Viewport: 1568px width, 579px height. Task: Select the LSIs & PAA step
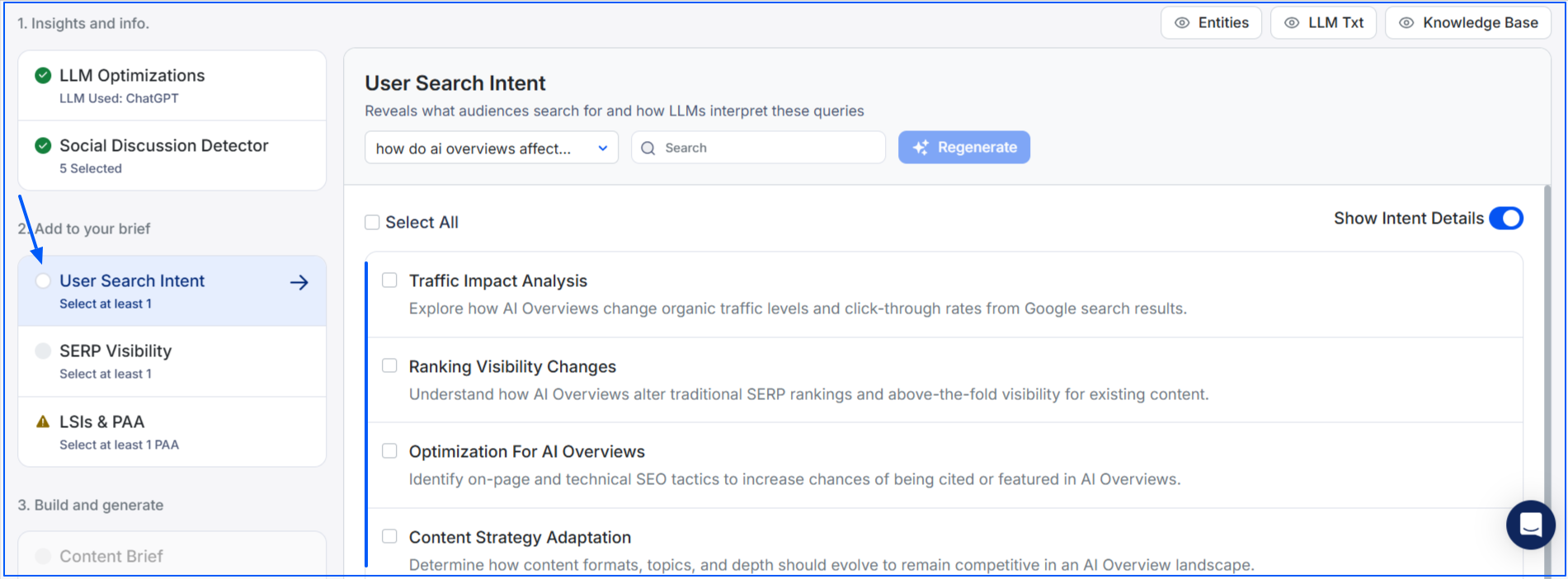tap(172, 432)
